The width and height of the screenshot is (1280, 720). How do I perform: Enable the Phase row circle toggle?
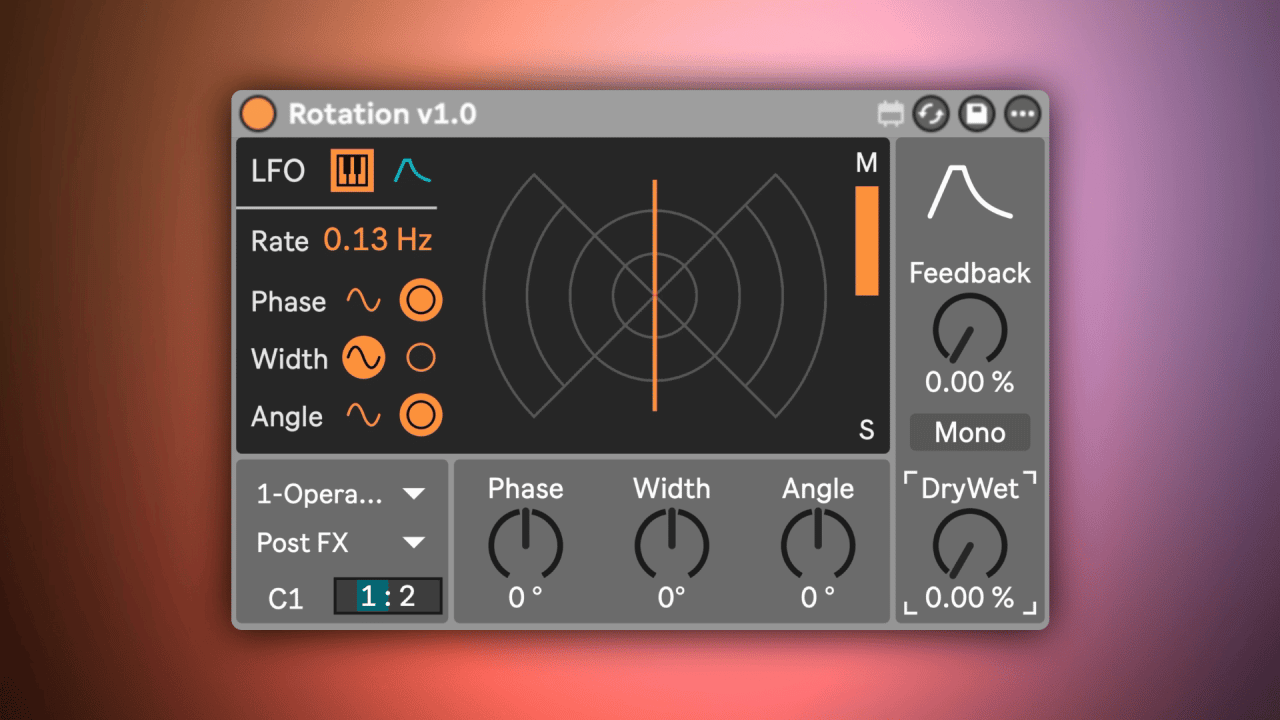[x=421, y=301]
